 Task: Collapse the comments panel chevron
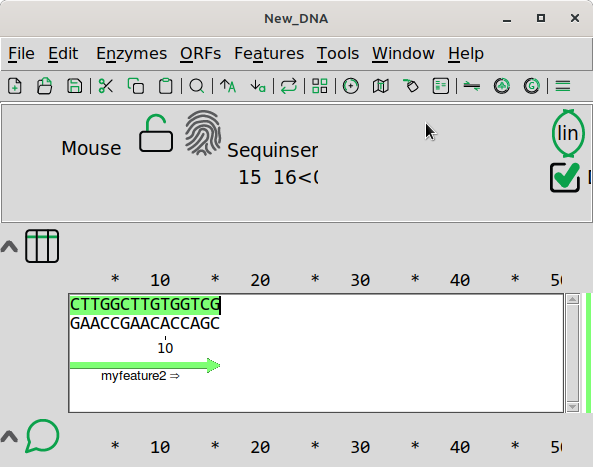9,436
